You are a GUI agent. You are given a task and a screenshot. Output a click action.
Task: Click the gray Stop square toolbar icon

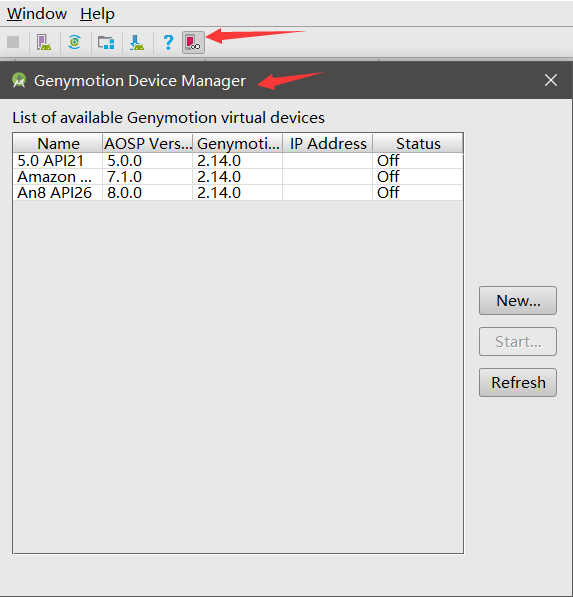tap(13, 42)
